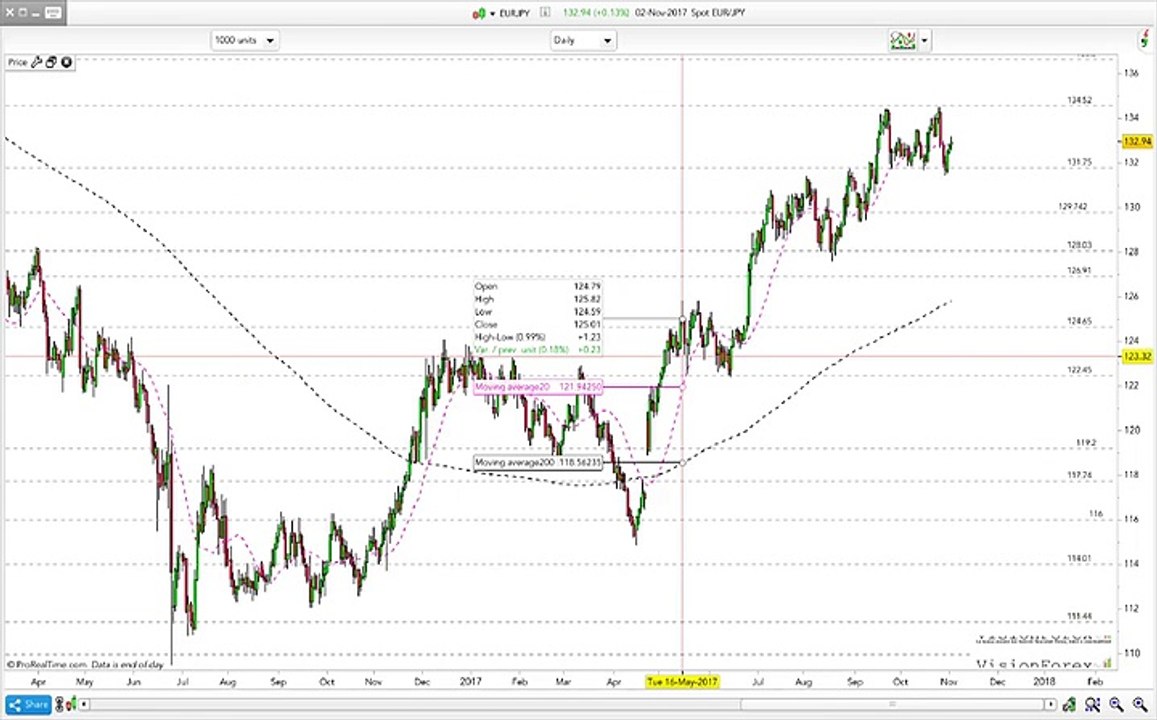The height and width of the screenshot is (720, 1157).
Task: Expand the small arrow next to EURJPY symbol
Action: 493,14
